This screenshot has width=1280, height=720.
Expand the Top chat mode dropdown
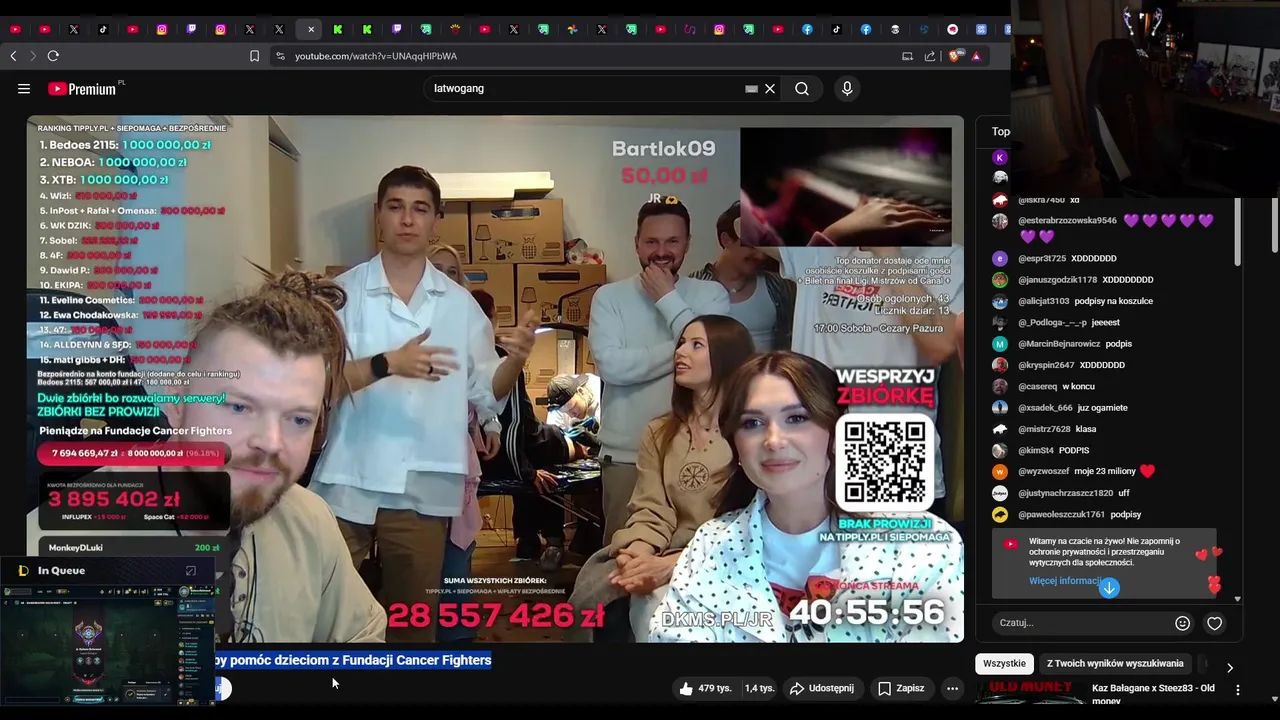coord(1000,131)
